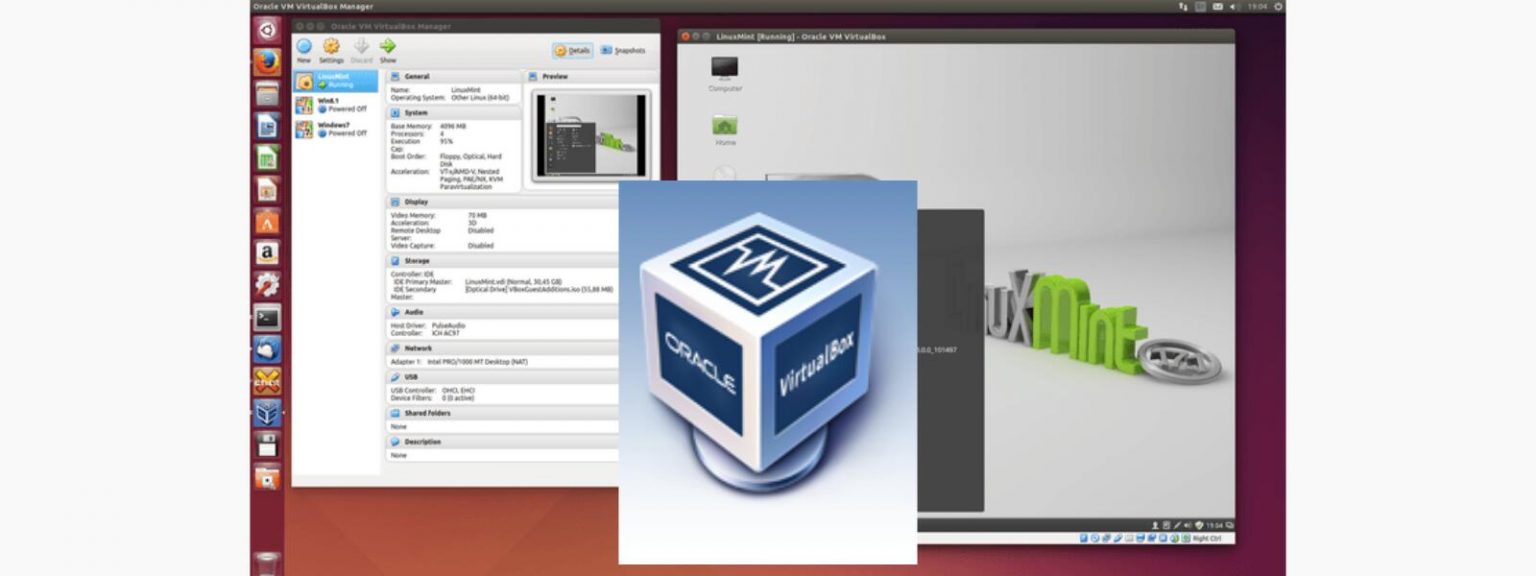
Task: Click the Discard toolbar icon
Action: click(361, 48)
